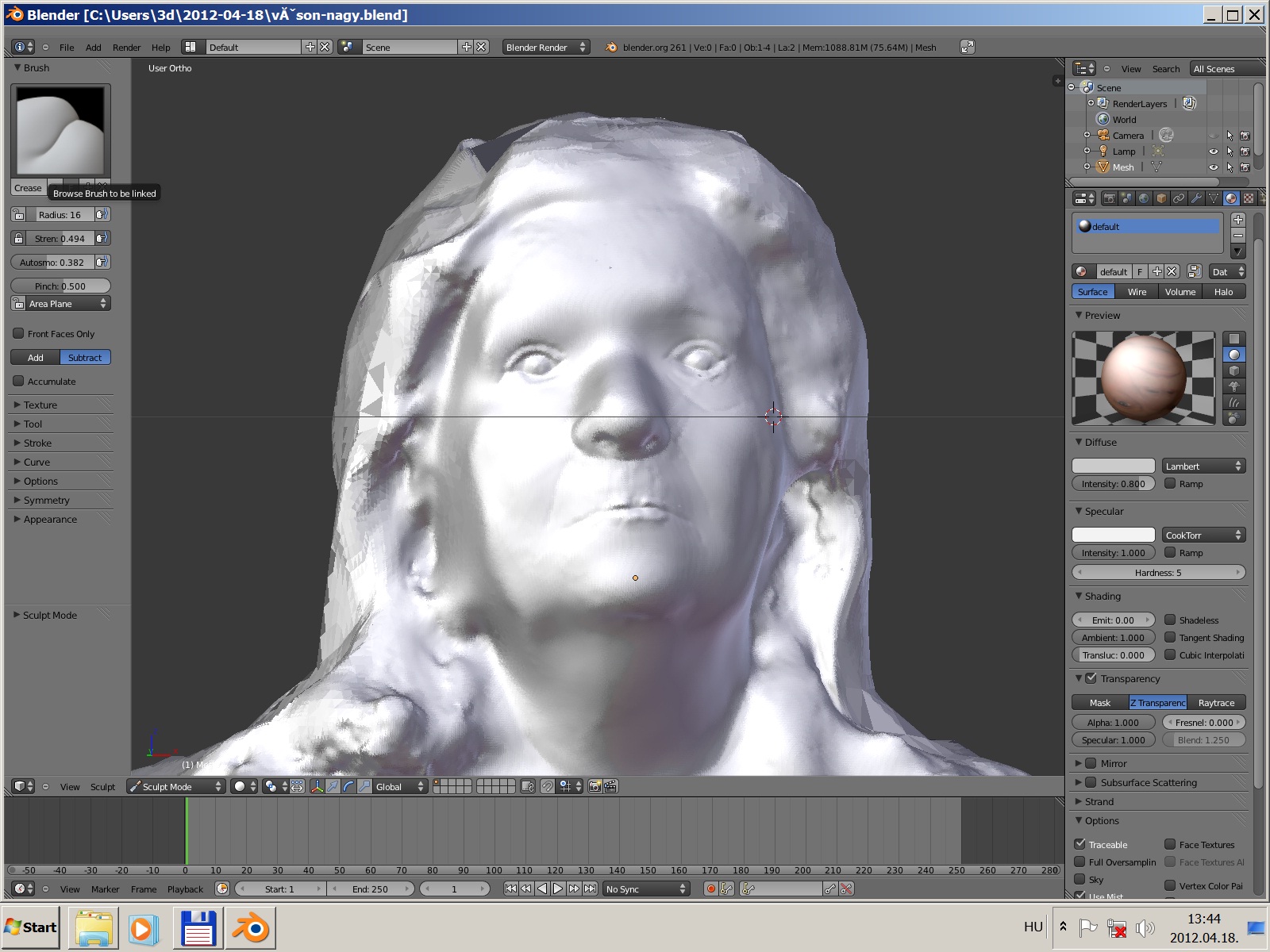Switch to the Wire material type tab
The width and height of the screenshot is (1270, 952).
(1137, 292)
